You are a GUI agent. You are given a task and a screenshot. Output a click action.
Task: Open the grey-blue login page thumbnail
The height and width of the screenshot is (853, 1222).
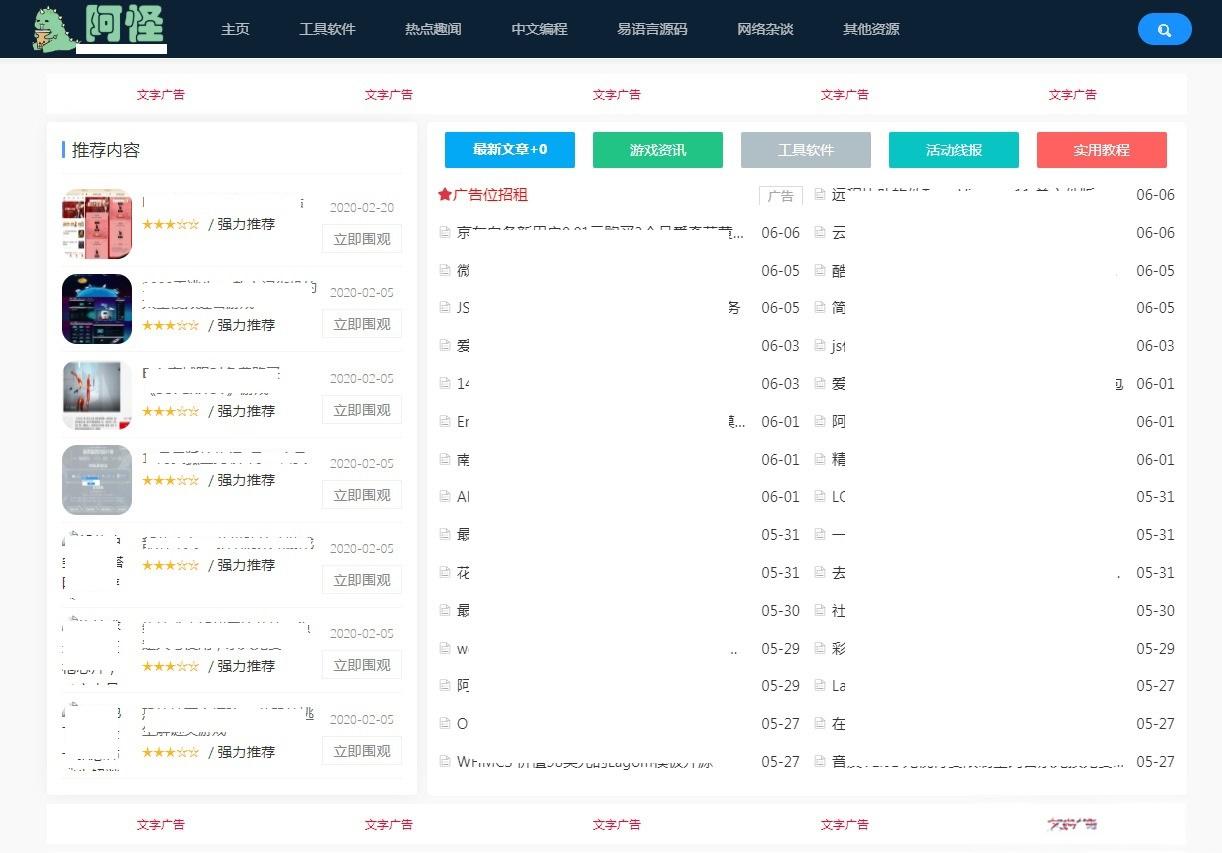click(97, 480)
